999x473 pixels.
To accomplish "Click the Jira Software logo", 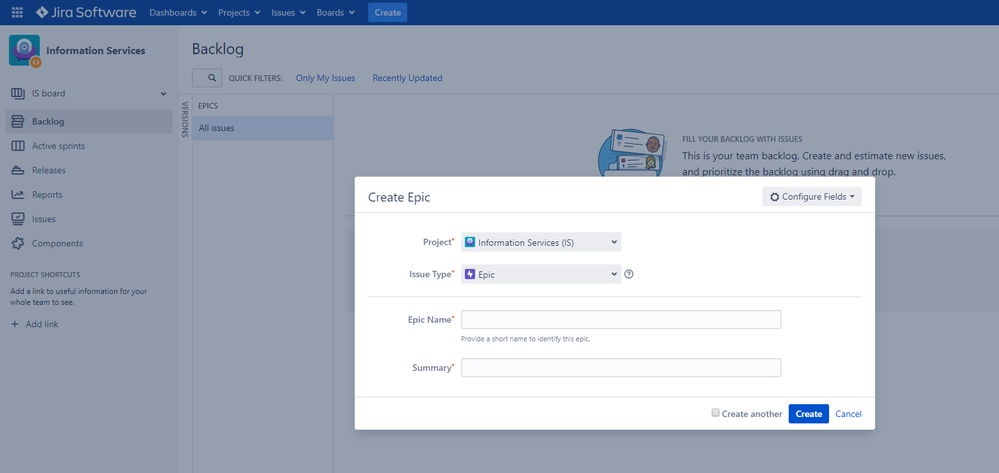I will point(86,12).
